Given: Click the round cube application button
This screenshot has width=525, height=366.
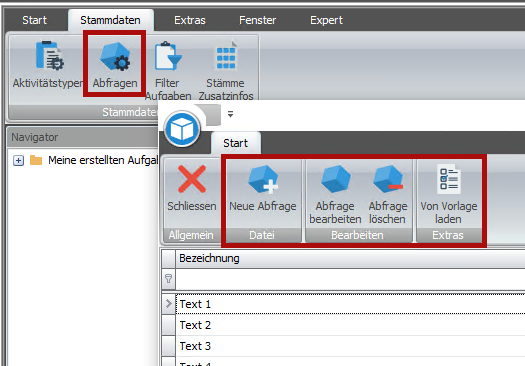Looking at the screenshot, I should coord(182,129).
